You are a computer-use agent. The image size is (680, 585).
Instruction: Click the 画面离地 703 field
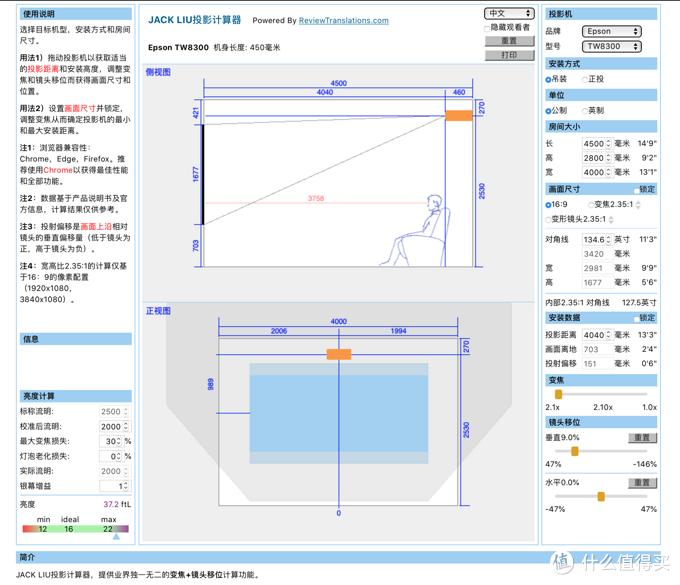pyautogui.click(x=597, y=349)
